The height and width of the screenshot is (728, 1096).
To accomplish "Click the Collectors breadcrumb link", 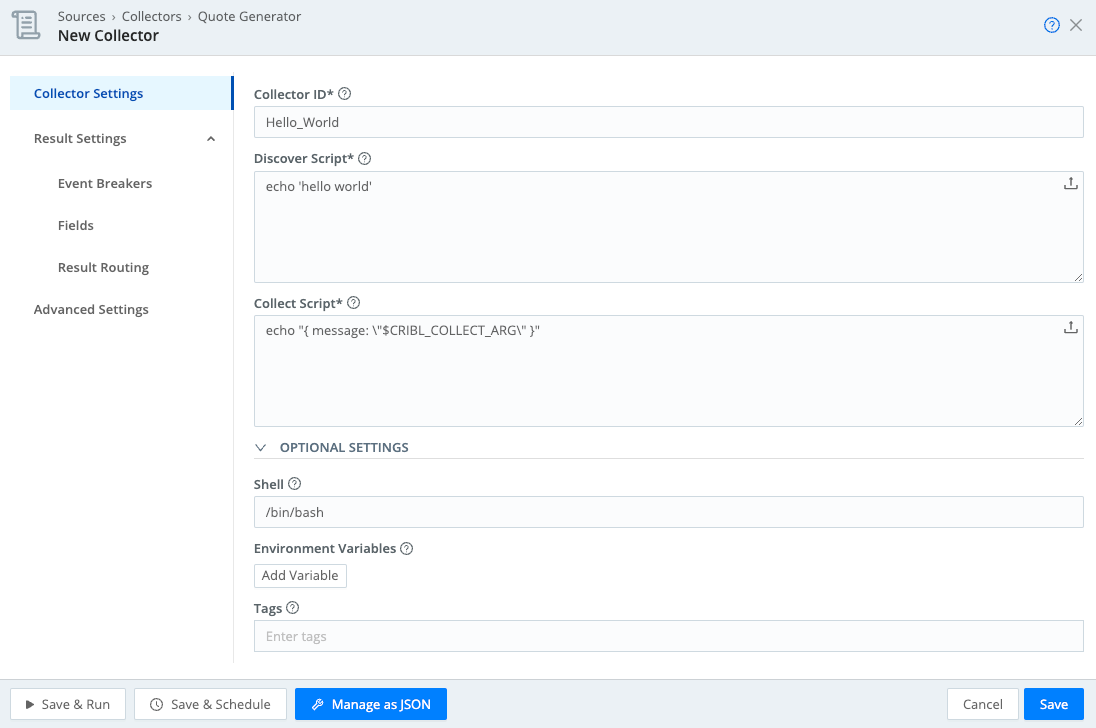I will click(x=152, y=17).
